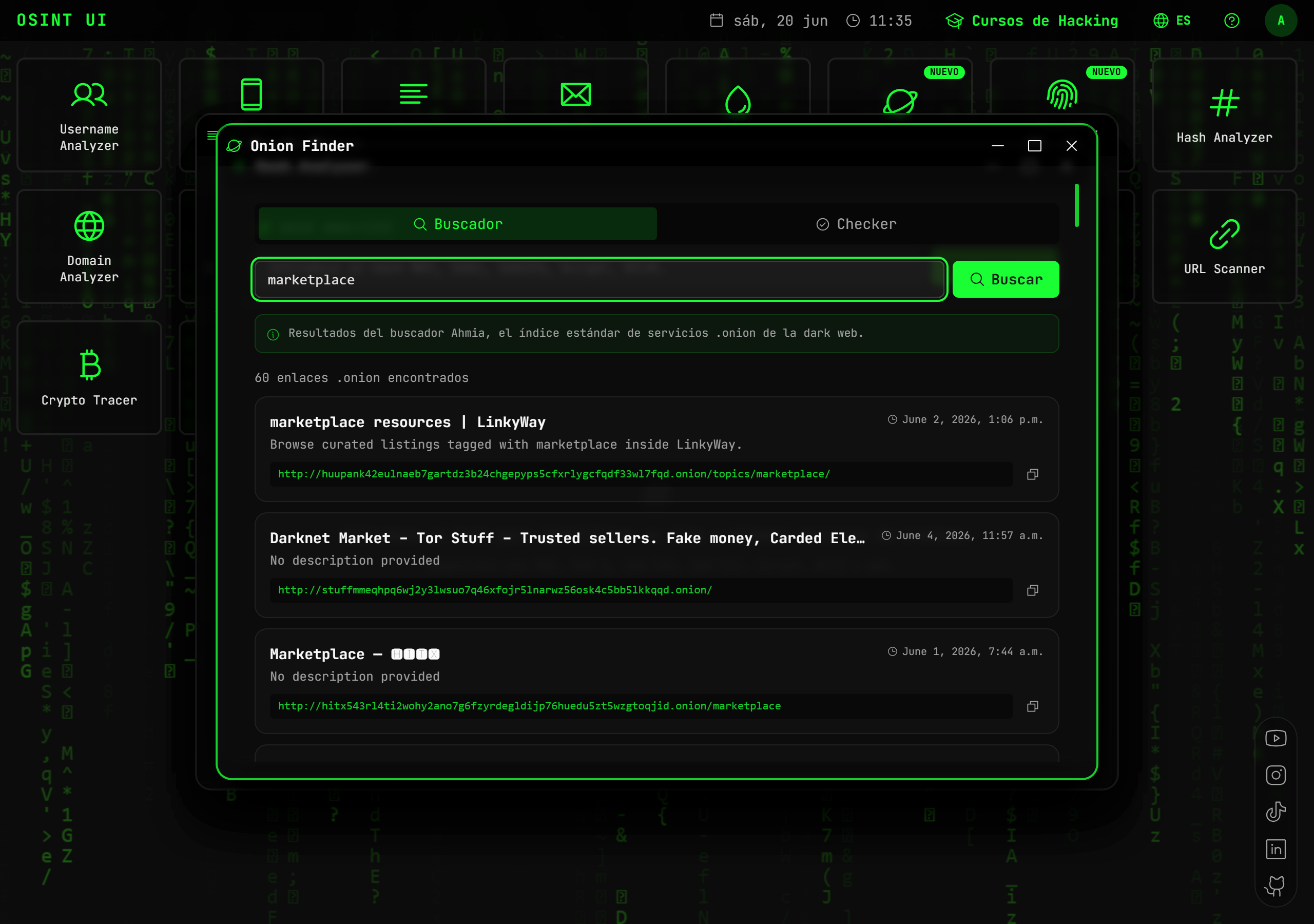Focus the marketplace search input field

599,279
